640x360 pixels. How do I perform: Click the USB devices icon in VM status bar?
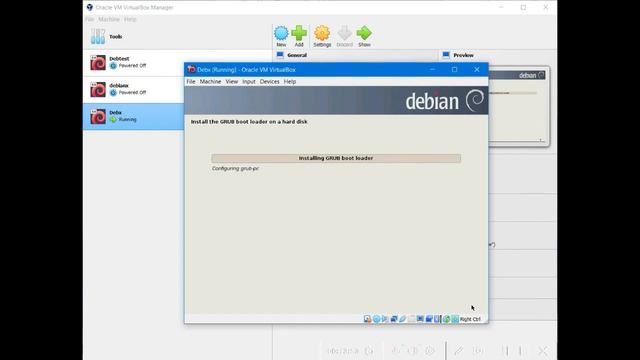[x=402, y=319]
